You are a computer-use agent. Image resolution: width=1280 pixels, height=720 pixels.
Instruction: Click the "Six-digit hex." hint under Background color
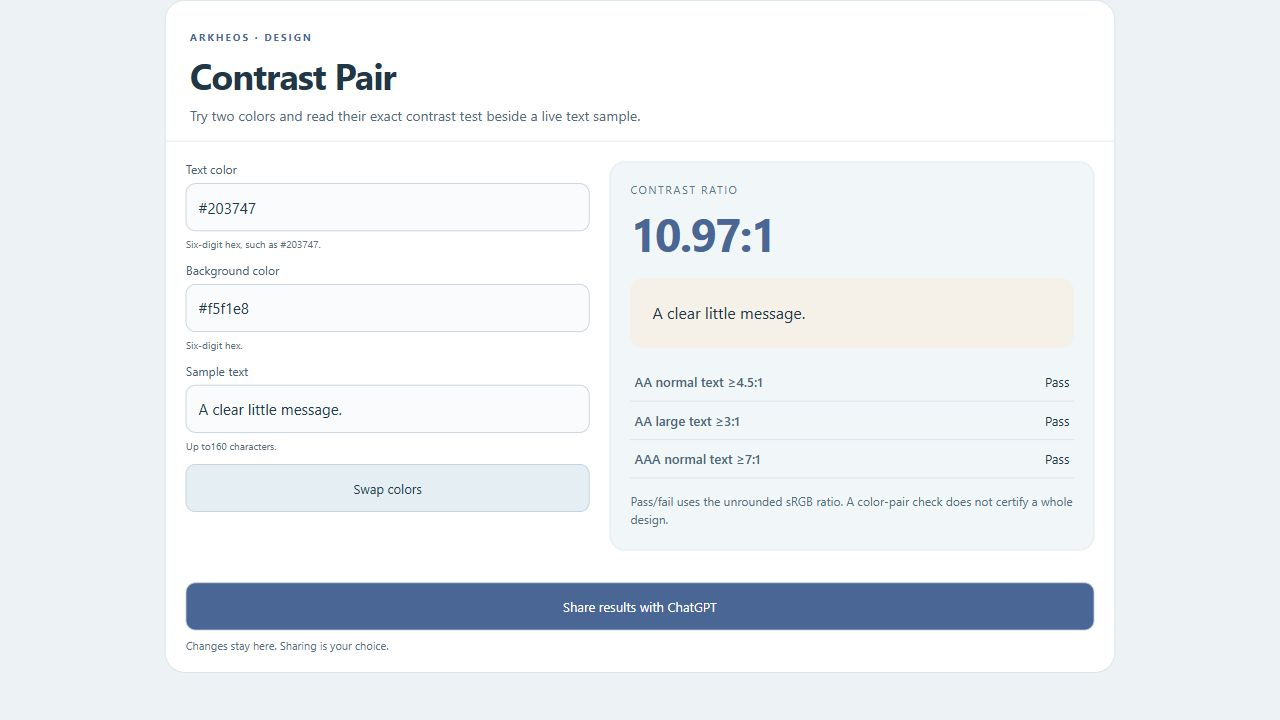click(x=214, y=346)
